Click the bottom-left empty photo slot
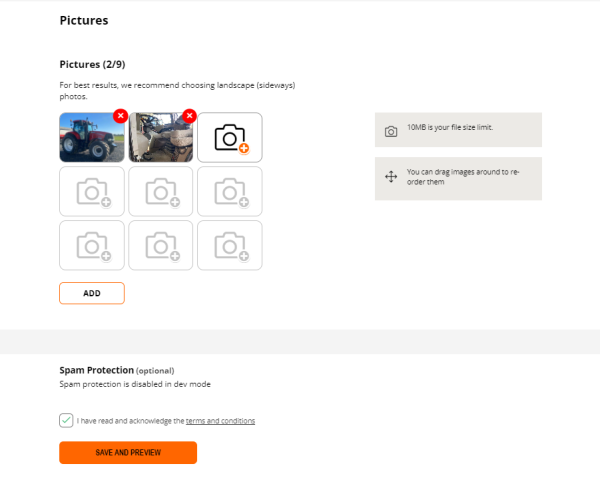 coord(92,245)
